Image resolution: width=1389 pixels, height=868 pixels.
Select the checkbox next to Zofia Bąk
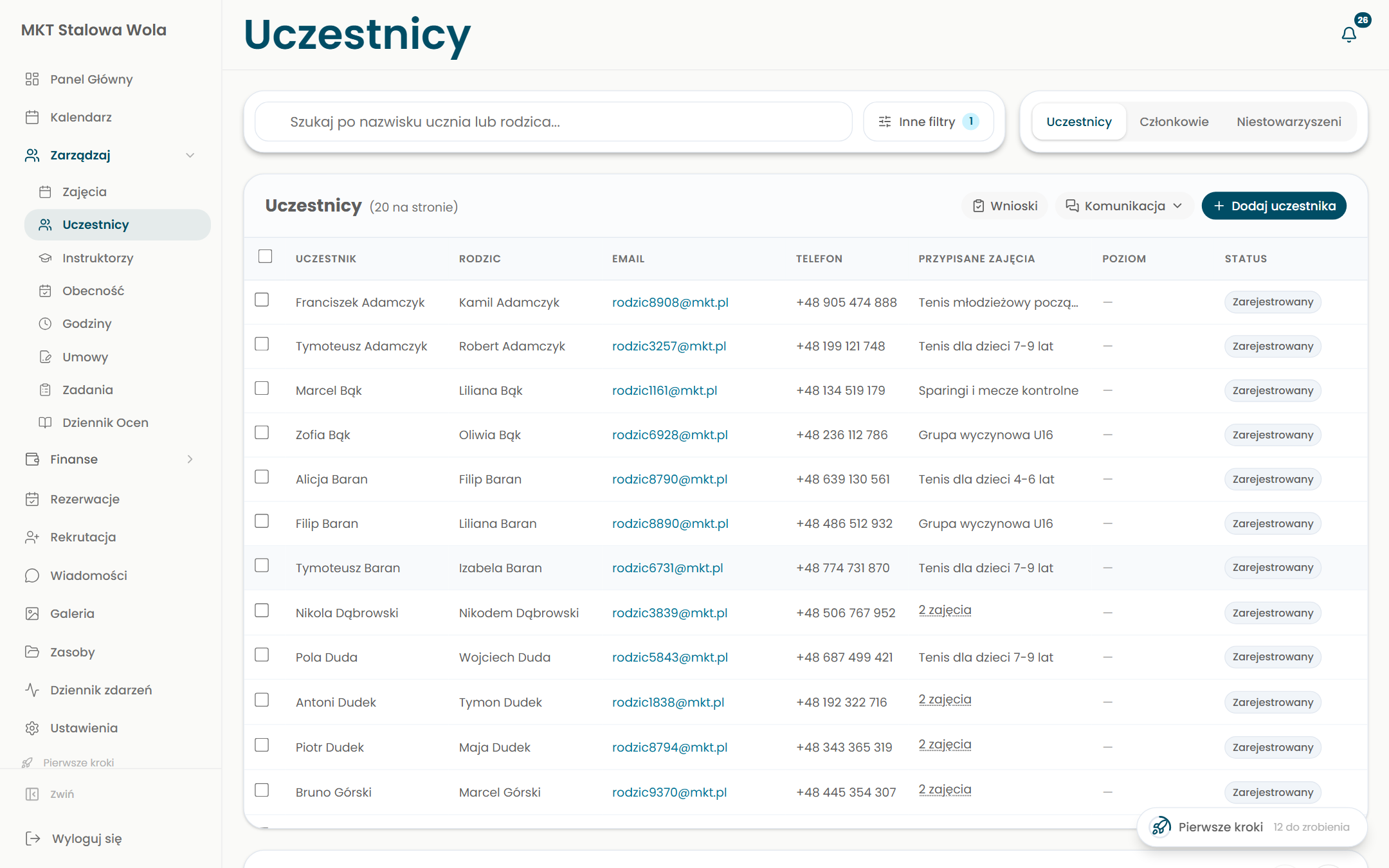click(262, 432)
